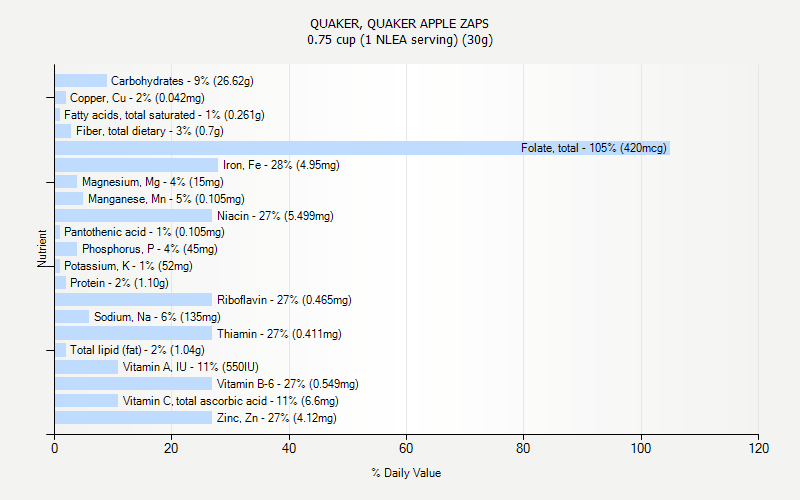Click the Vitamin C bar in the chart

[87, 401]
